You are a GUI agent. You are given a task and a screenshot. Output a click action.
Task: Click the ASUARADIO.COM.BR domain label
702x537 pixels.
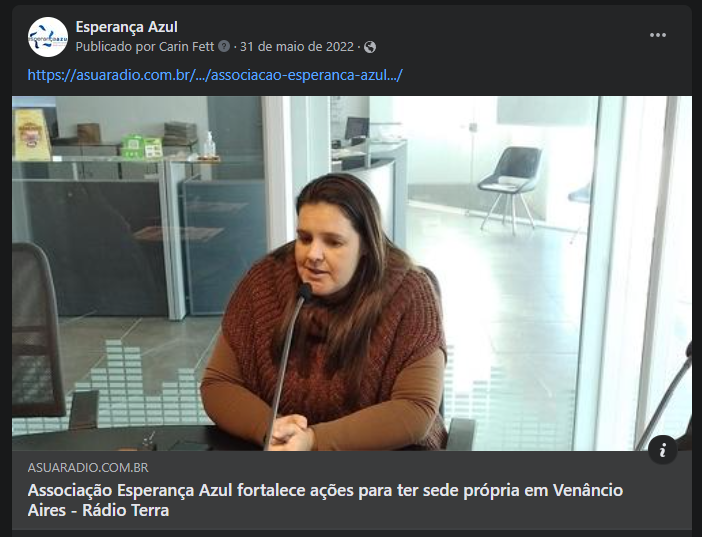88,468
